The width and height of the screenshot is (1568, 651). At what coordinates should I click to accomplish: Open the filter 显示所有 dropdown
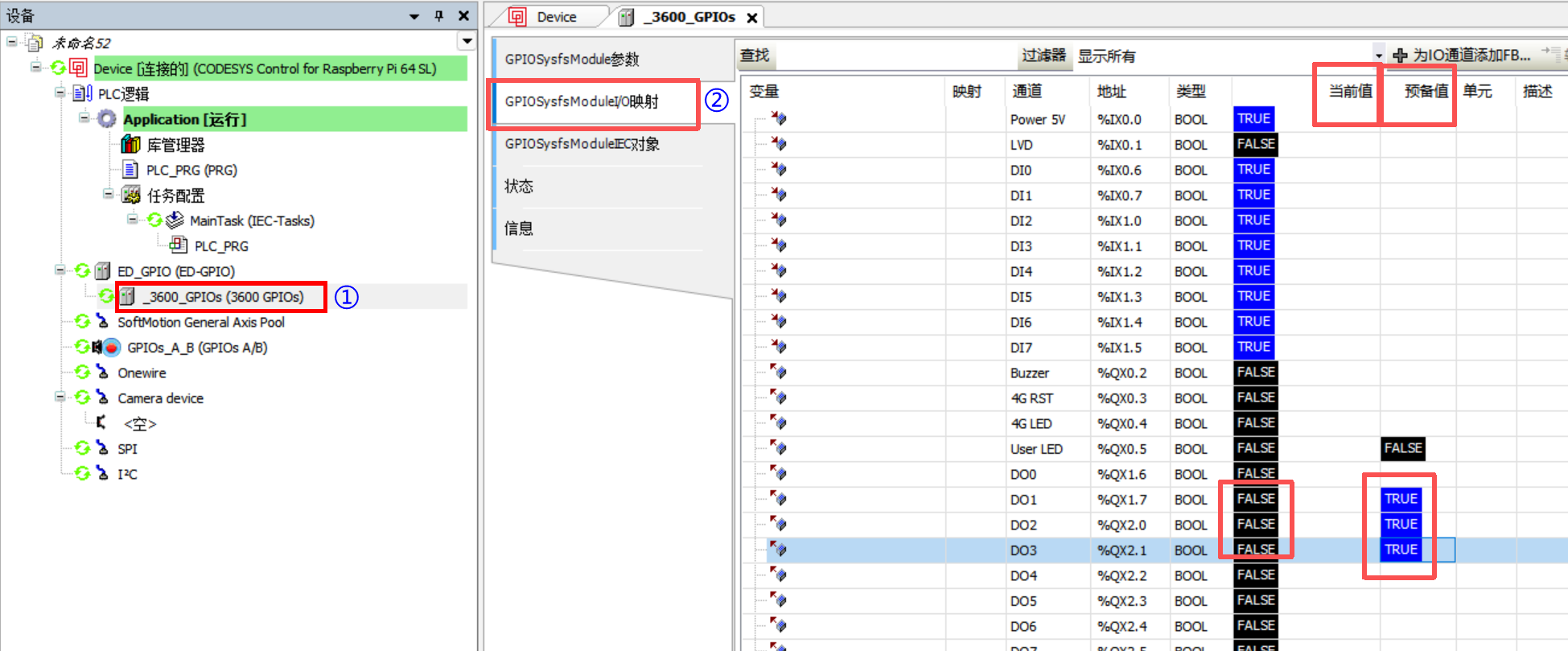pos(1377,56)
